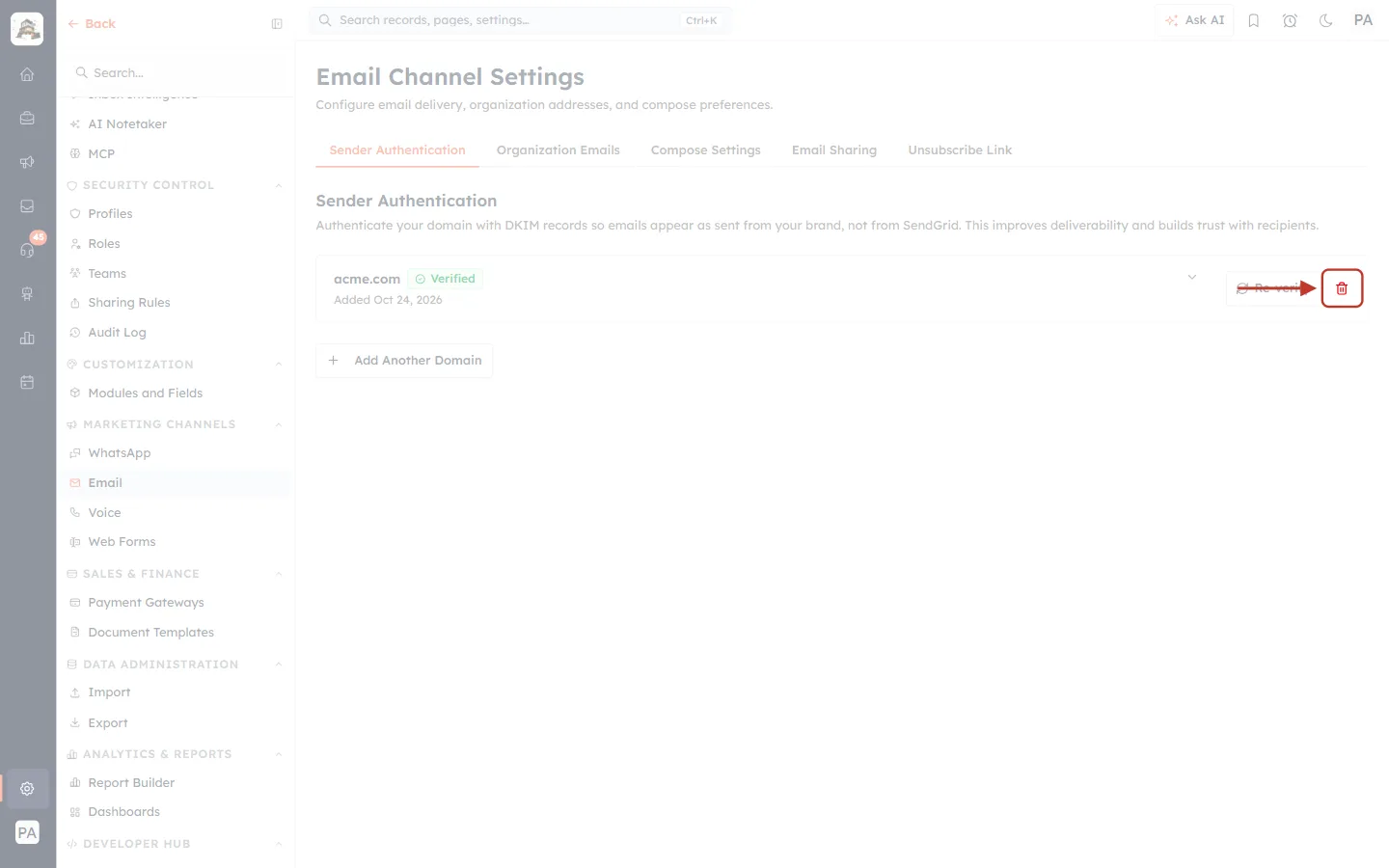Open the calendar icon in the left rail

point(27,382)
